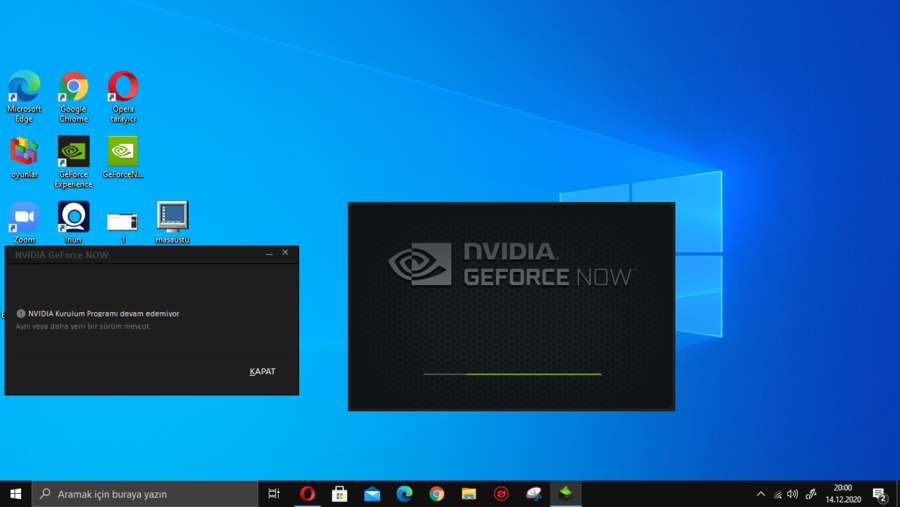Show hidden system tray icons
Image resolution: width=900 pixels, height=507 pixels.
[761, 494]
